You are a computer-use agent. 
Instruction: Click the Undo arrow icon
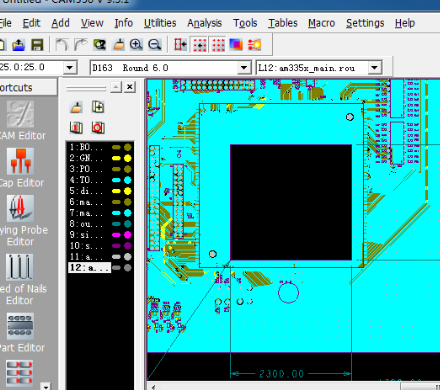point(62,44)
